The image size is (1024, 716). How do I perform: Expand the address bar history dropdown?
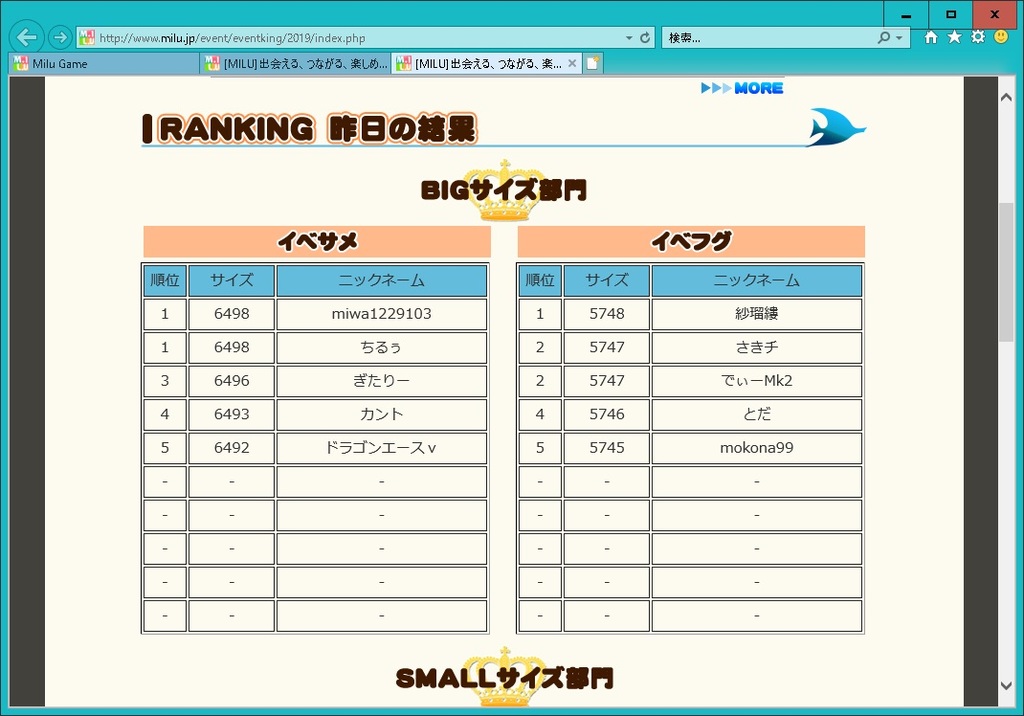click(629, 38)
